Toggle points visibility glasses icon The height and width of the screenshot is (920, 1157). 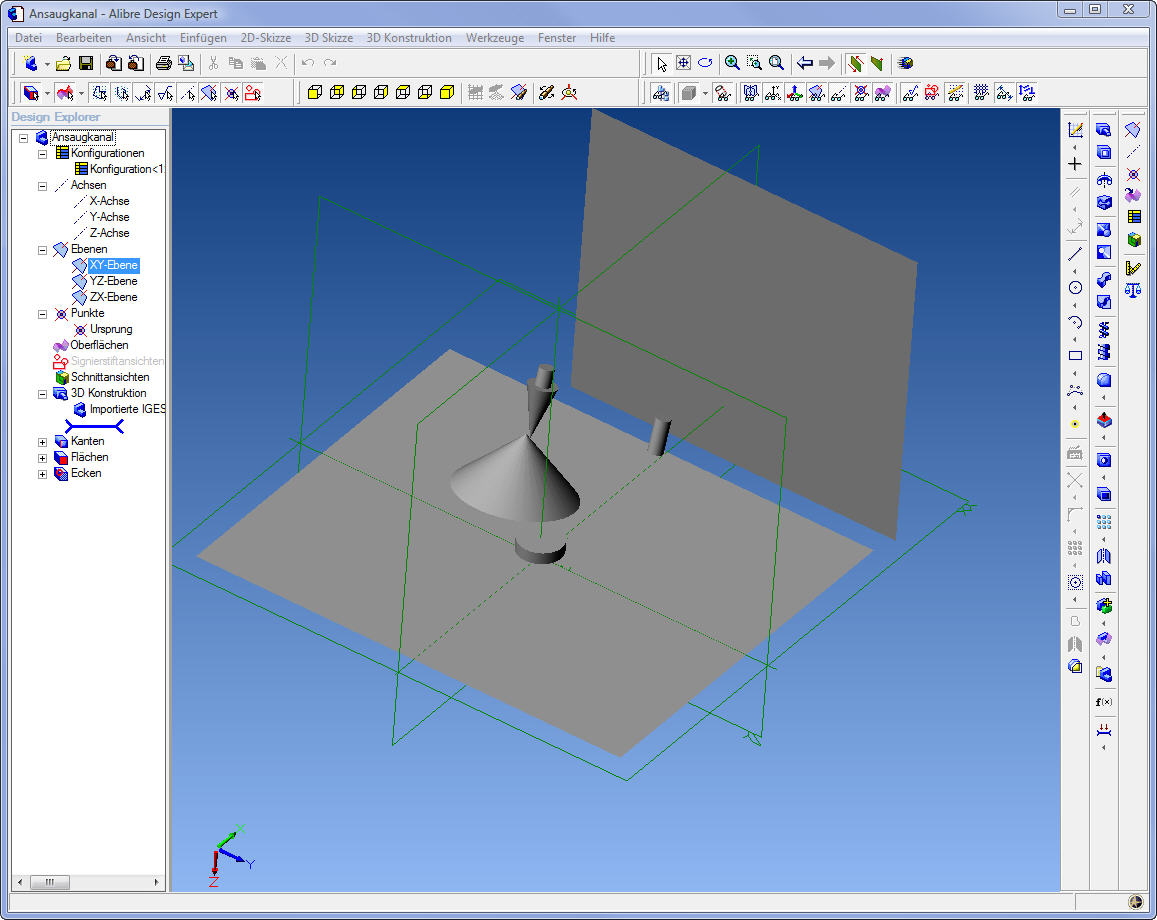click(860, 93)
